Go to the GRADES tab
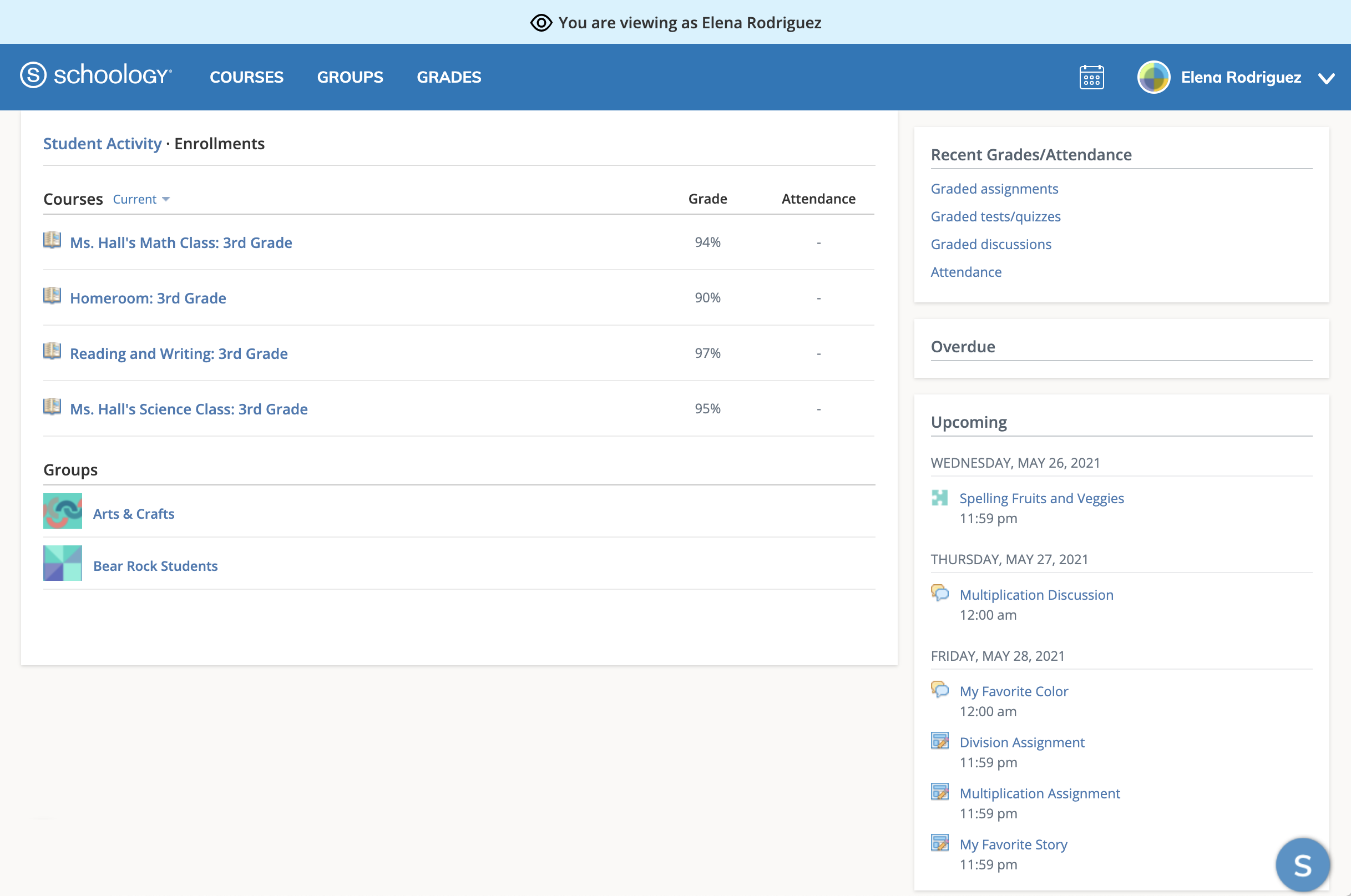 click(449, 77)
